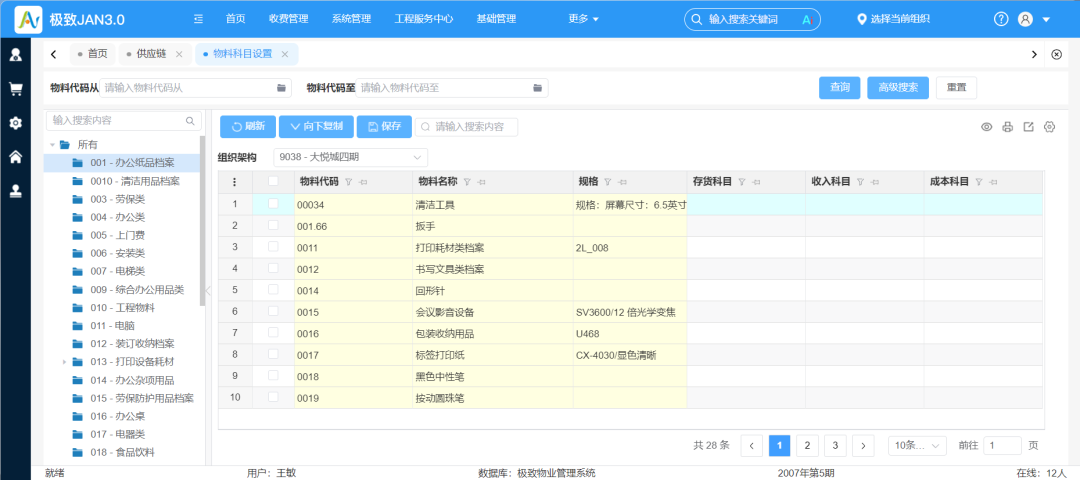
Task: Click the print icon above the table
Action: (1008, 127)
